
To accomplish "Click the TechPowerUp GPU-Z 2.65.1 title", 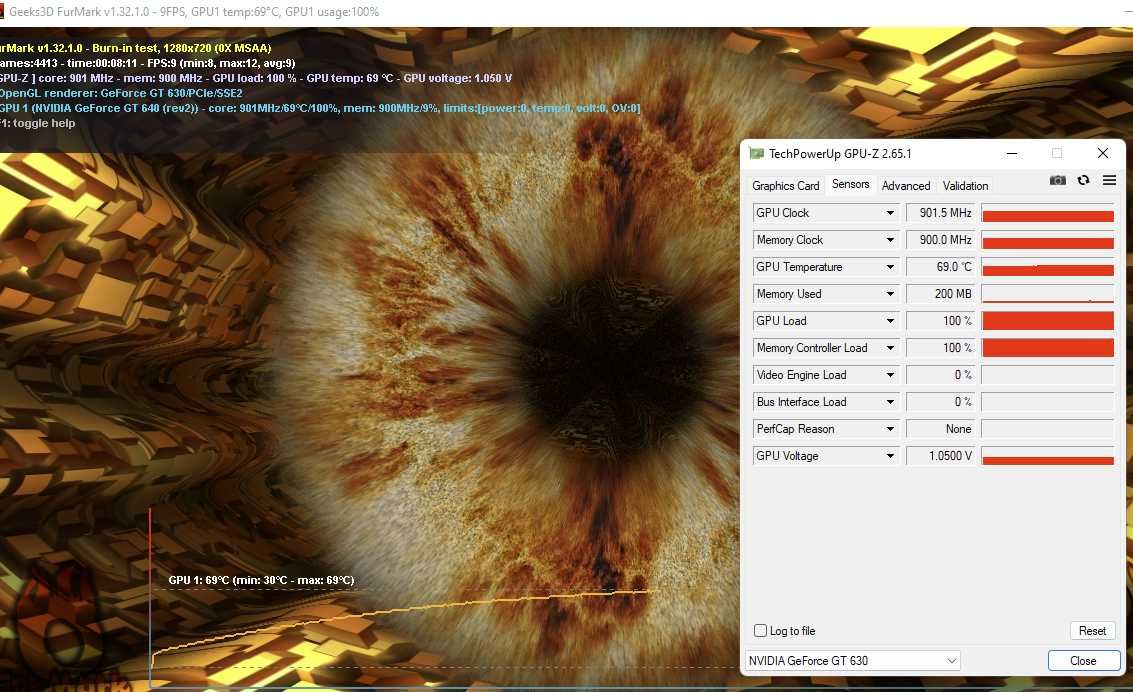I will tap(840, 153).
